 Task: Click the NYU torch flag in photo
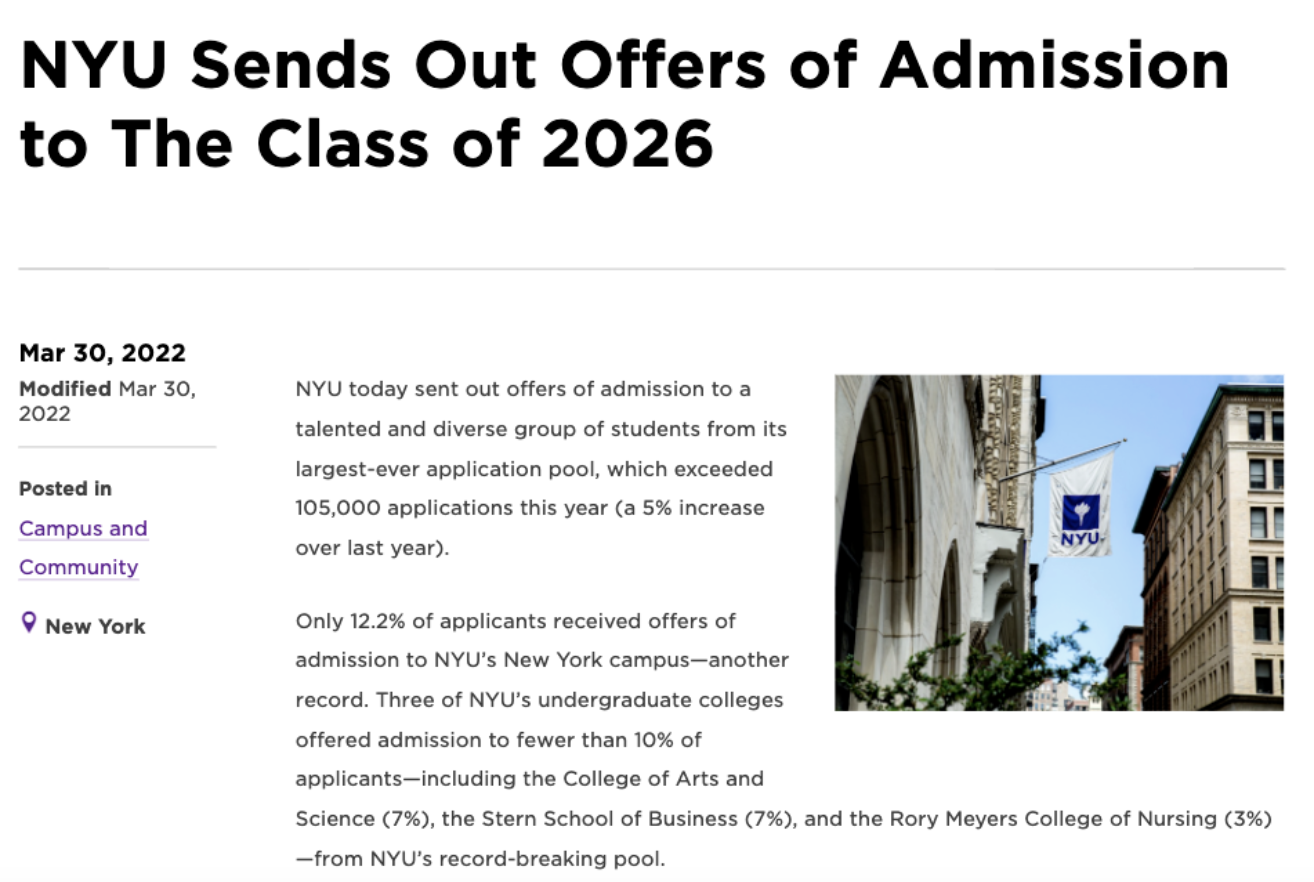click(x=1080, y=506)
